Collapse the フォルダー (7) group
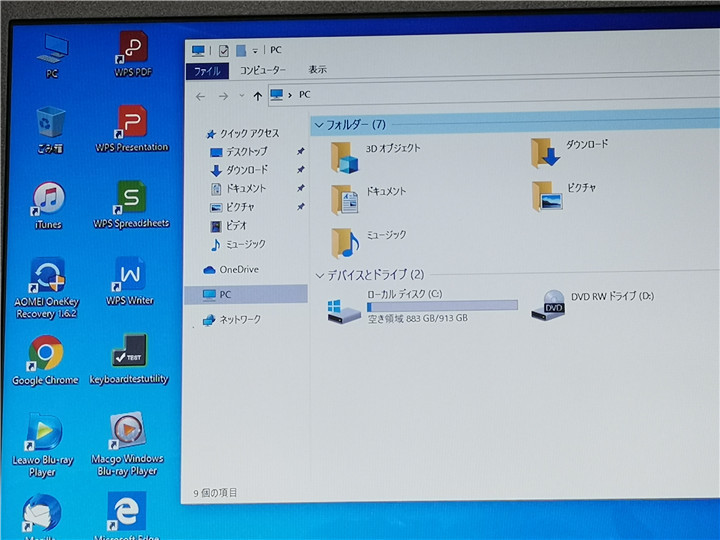The width and height of the screenshot is (720, 540). [x=319, y=125]
